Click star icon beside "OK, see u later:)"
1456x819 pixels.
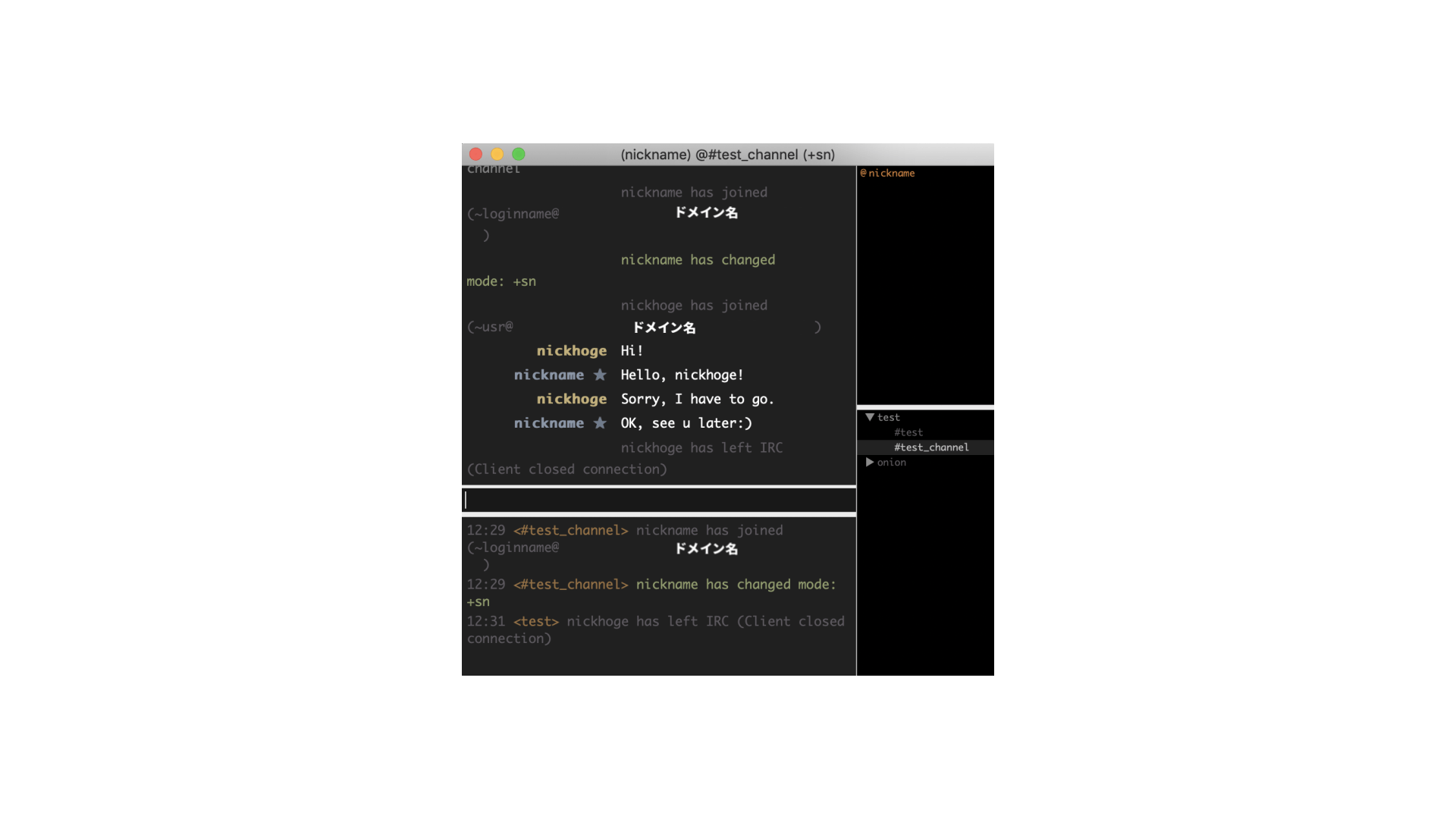coord(600,423)
